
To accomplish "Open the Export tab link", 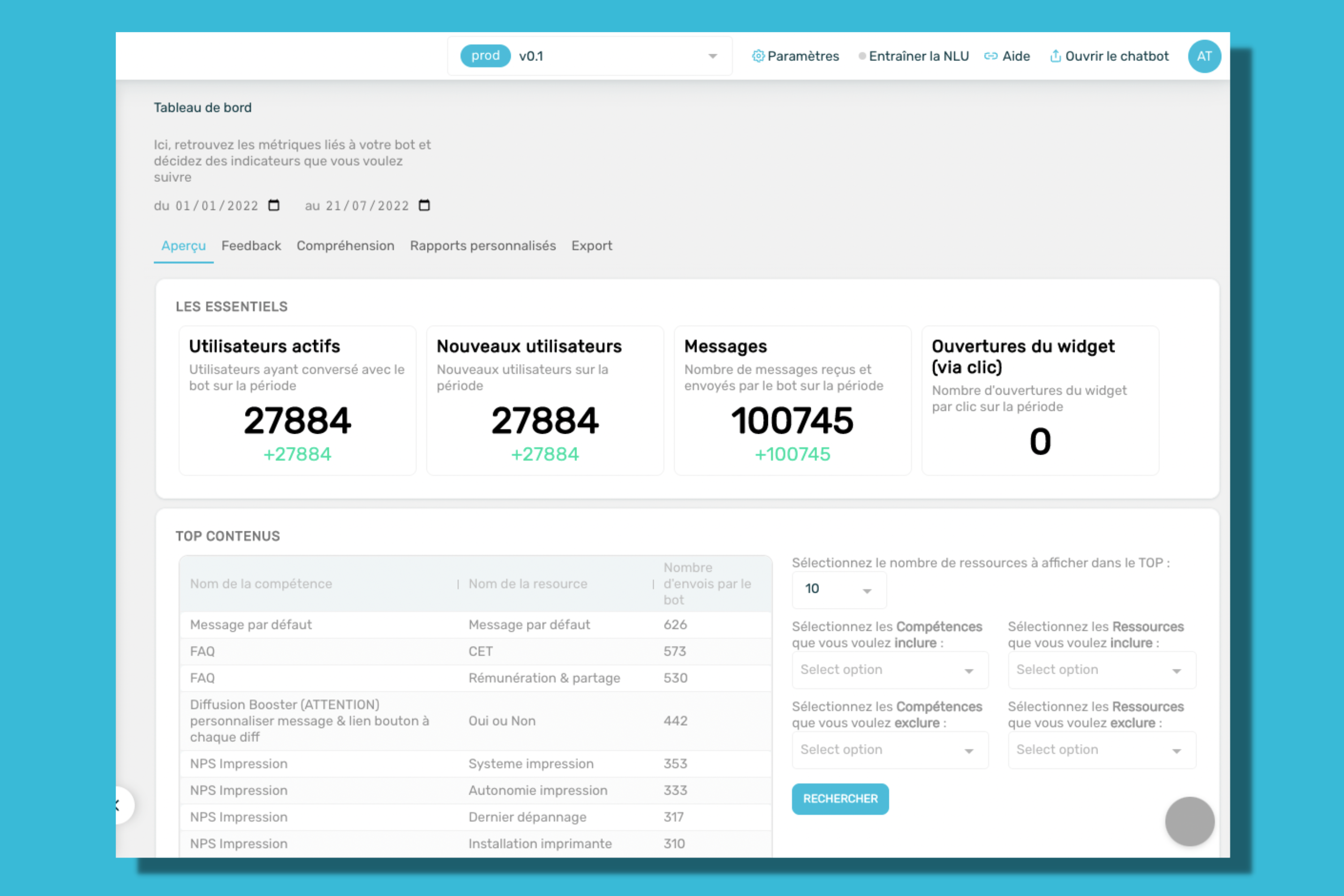I will (591, 245).
